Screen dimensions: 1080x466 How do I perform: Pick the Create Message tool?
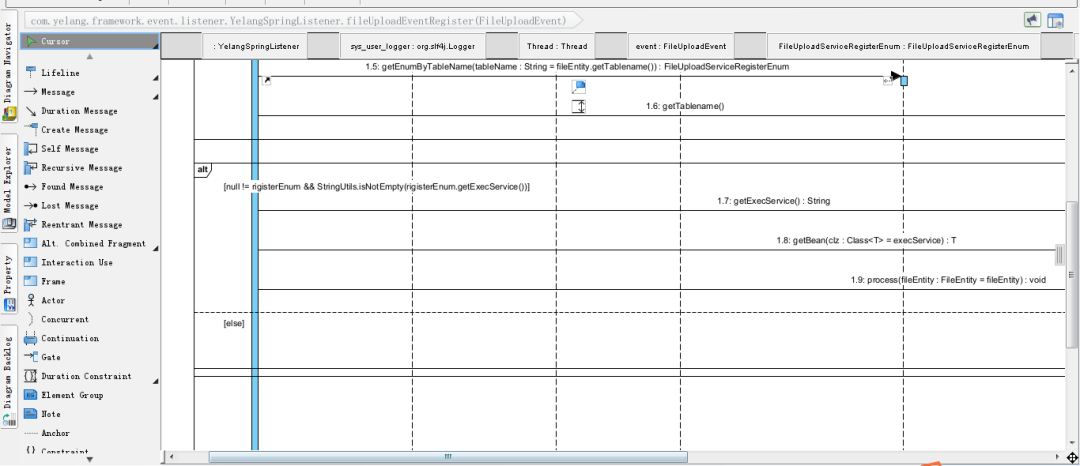[x=74, y=130]
